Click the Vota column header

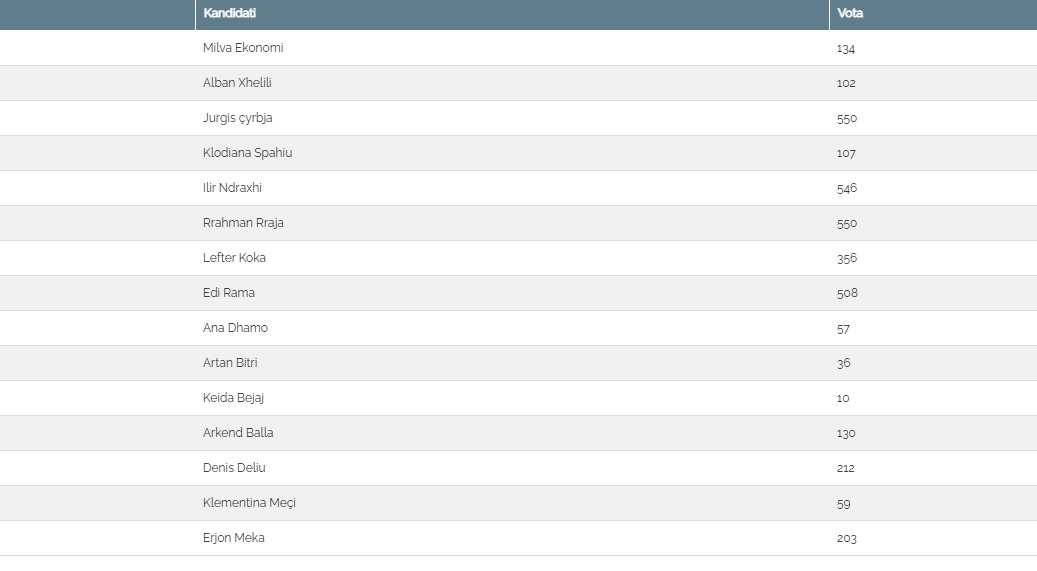point(850,14)
